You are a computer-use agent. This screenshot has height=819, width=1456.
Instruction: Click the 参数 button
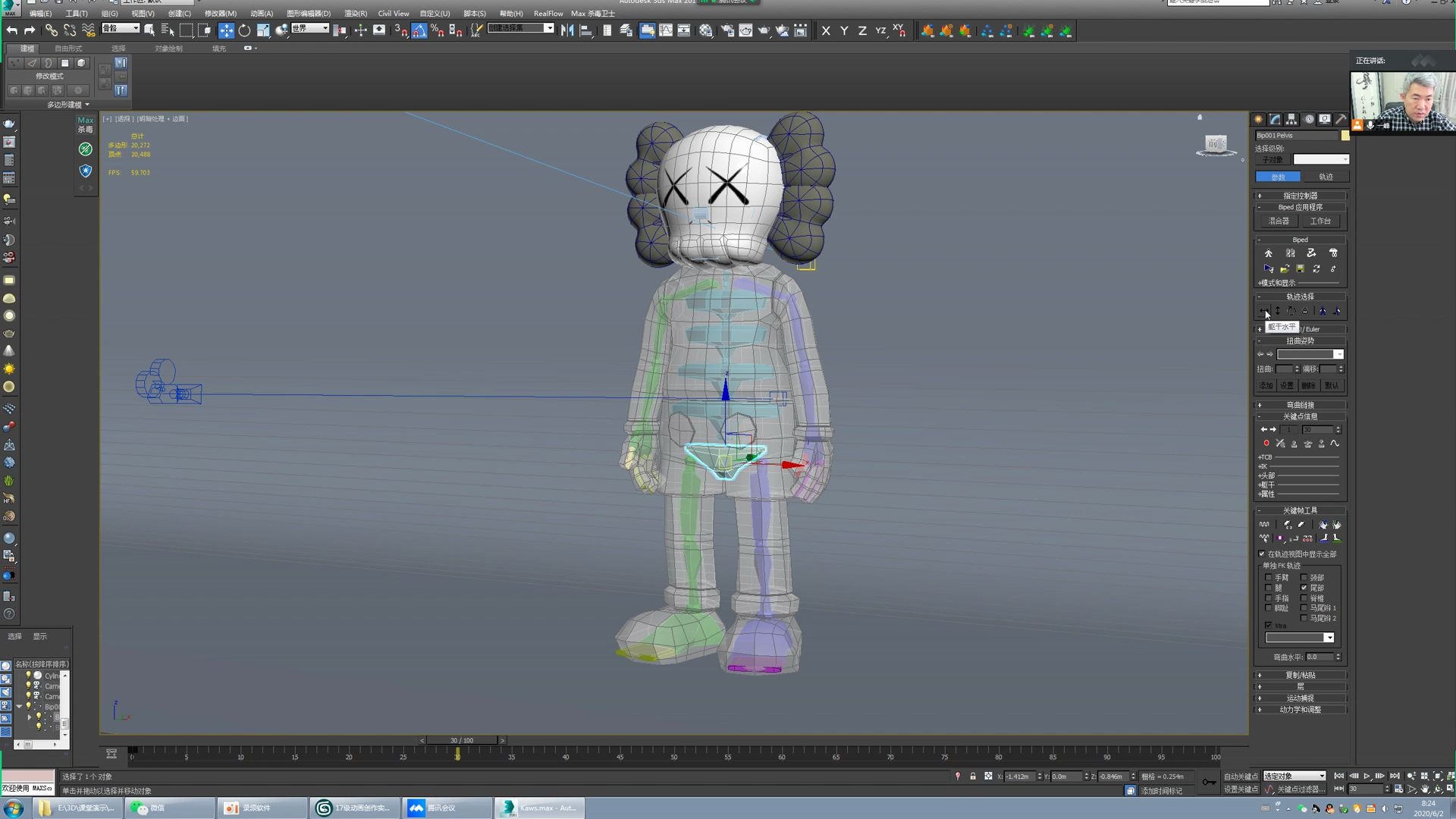coord(1278,177)
